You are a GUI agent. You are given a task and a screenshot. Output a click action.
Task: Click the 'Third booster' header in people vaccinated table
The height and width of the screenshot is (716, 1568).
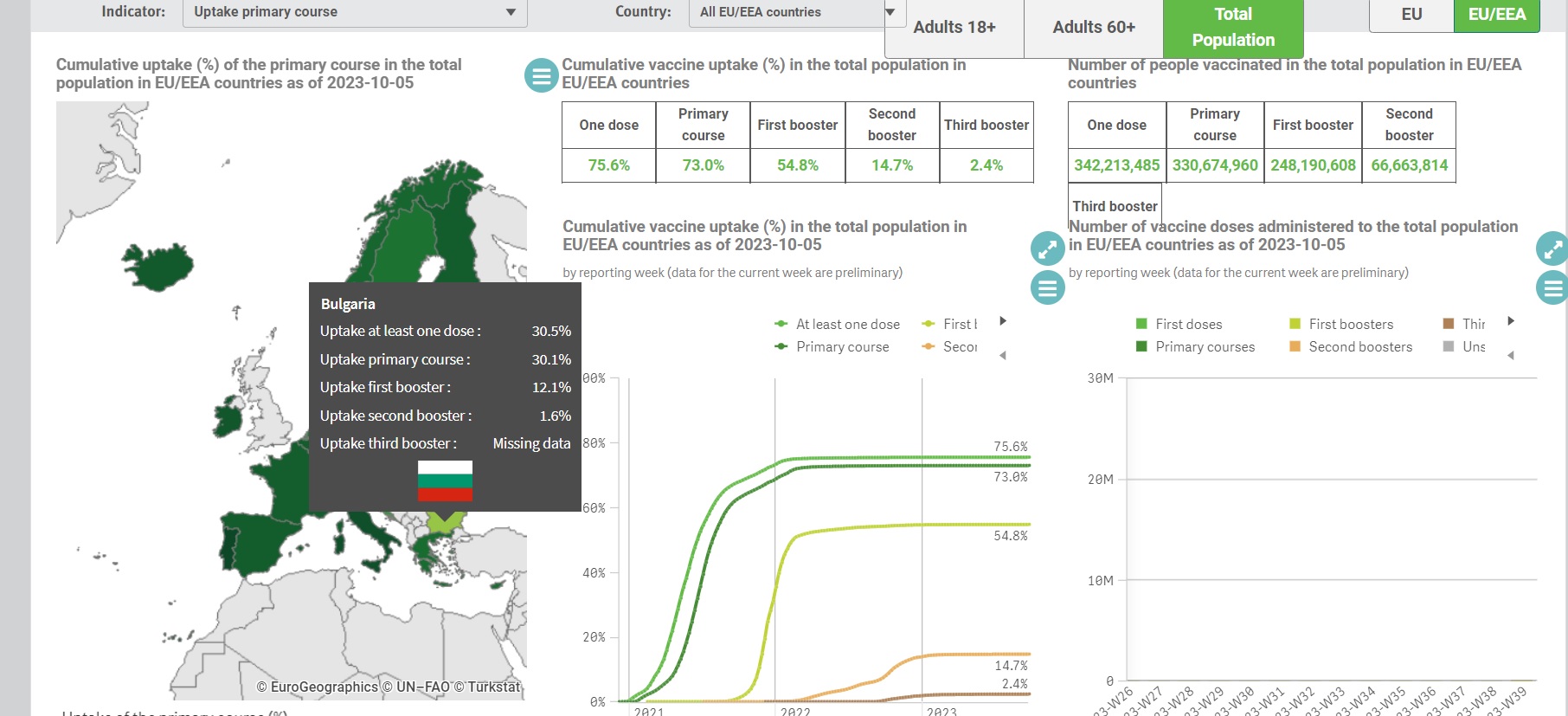coord(1115,206)
